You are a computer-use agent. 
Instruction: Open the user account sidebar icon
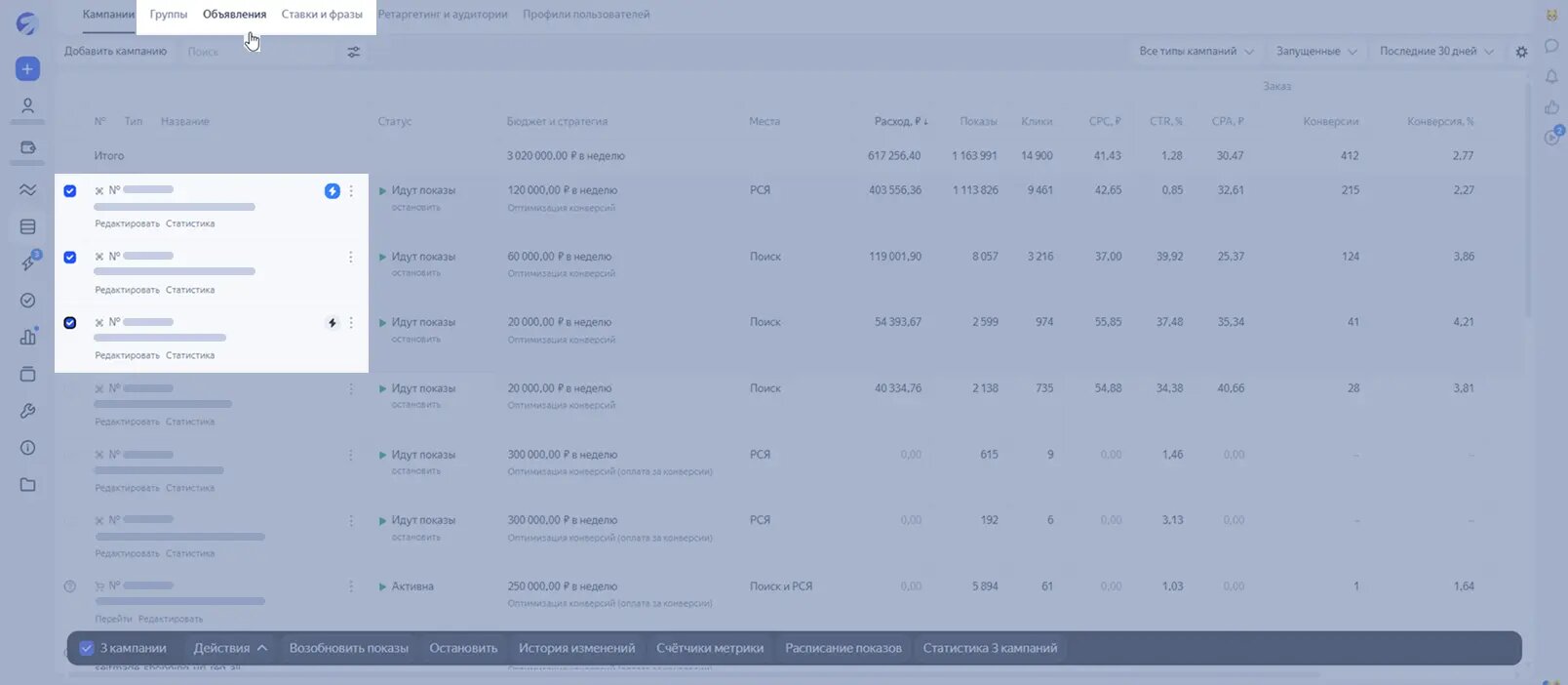click(x=27, y=105)
